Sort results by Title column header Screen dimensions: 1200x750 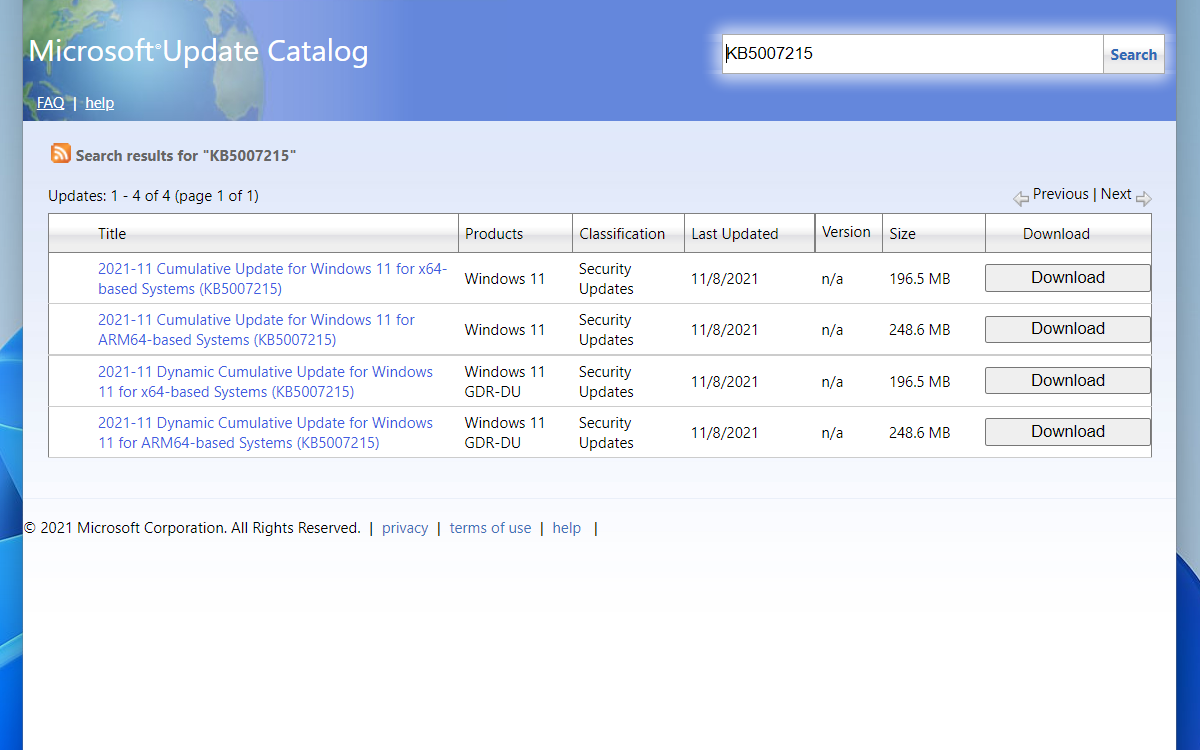[x=112, y=234]
